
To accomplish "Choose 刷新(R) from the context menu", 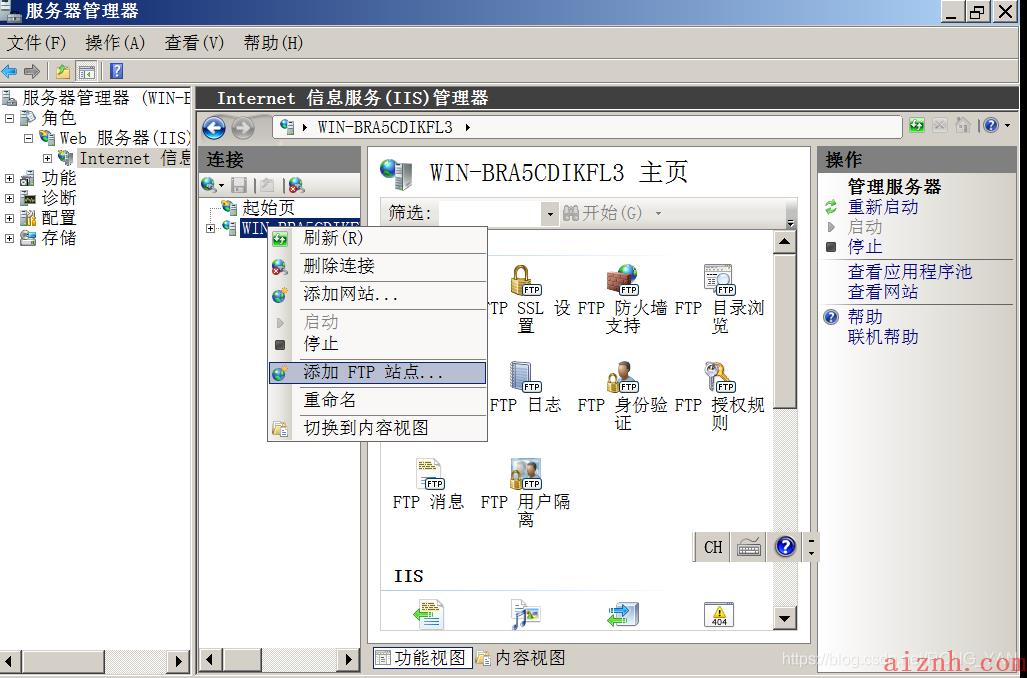I will point(378,239).
